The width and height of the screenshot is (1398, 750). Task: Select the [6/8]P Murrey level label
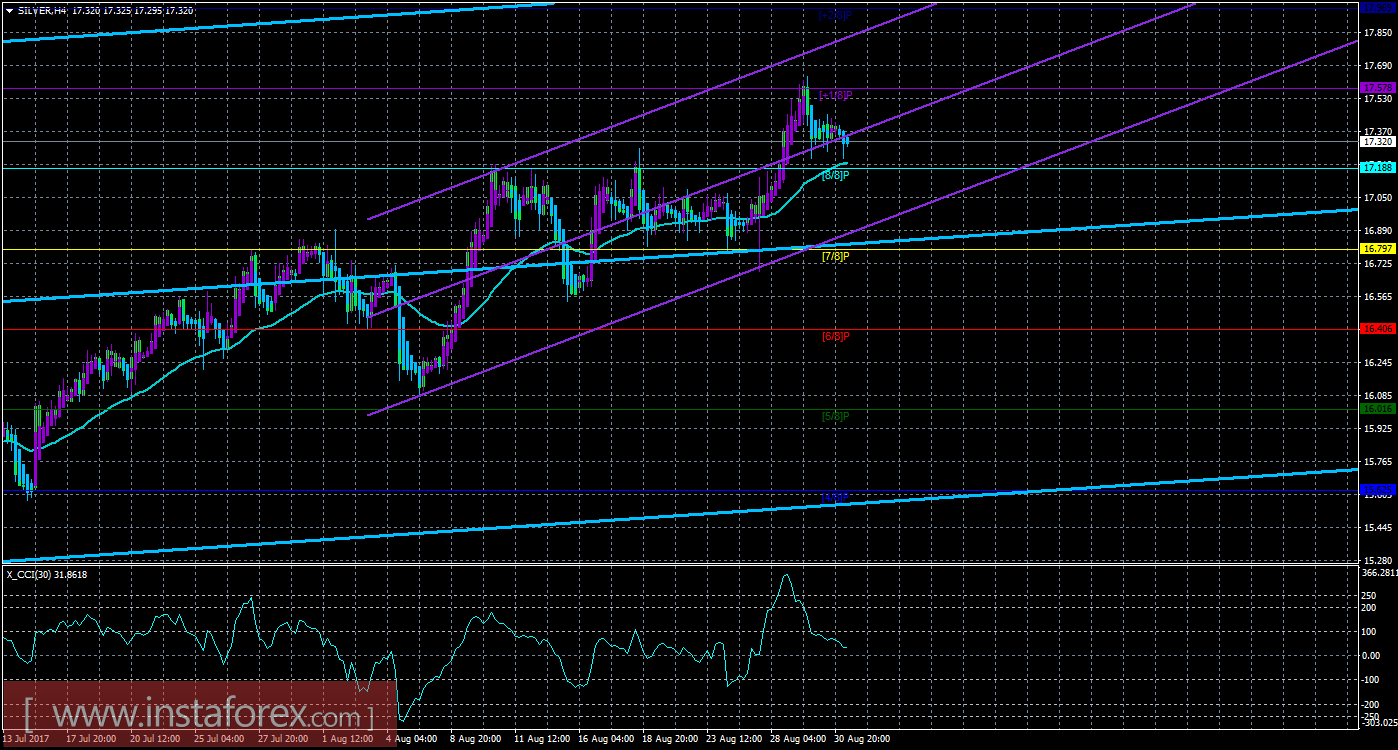pyautogui.click(x=835, y=336)
